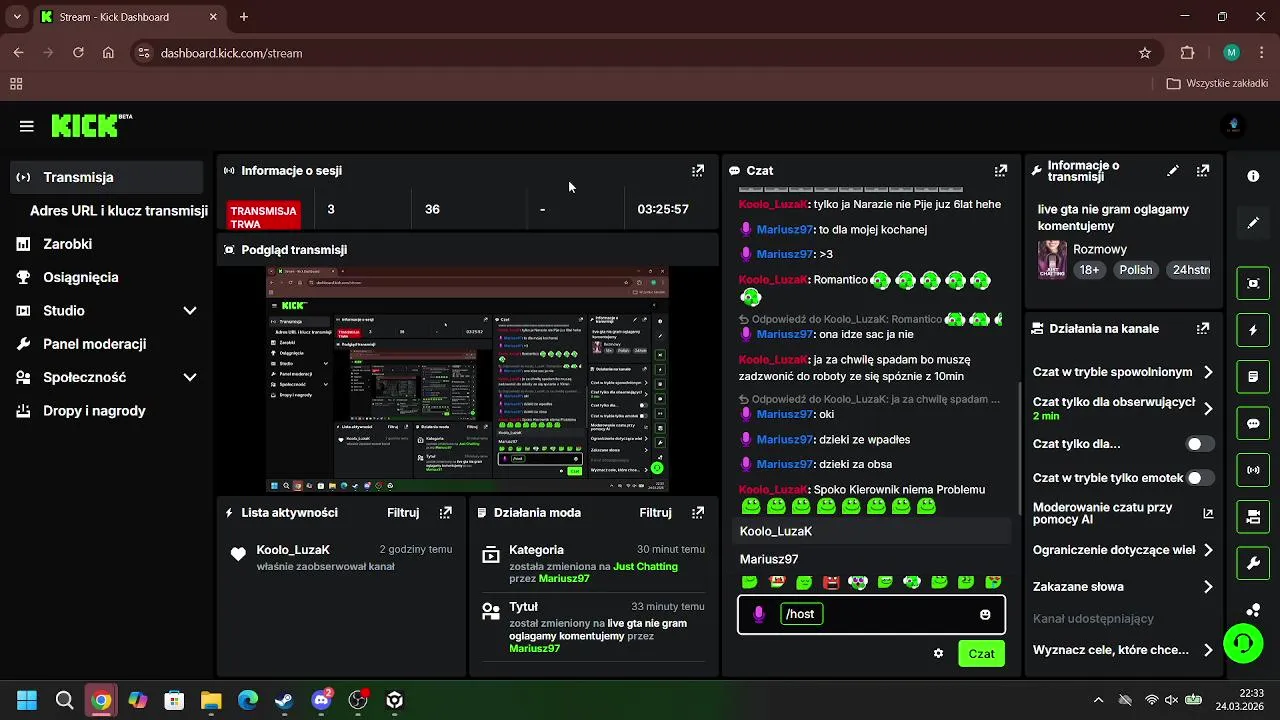Select Transmisja in the sidebar
This screenshot has width=1280, height=720.
coord(107,177)
